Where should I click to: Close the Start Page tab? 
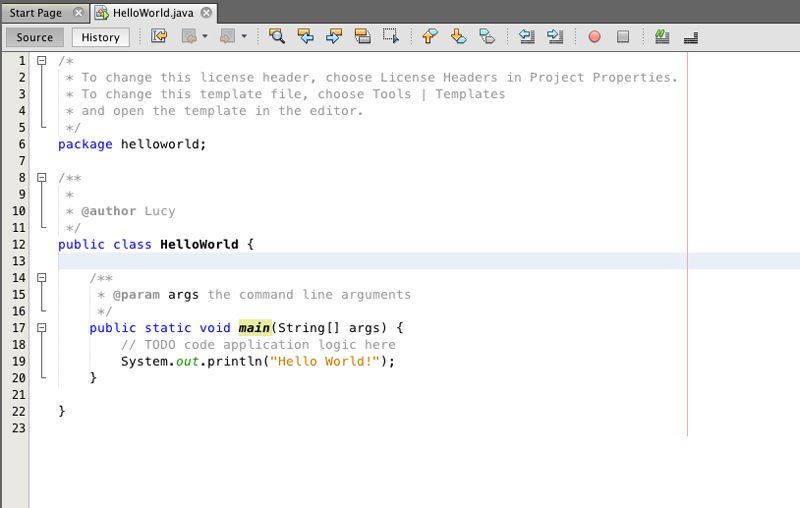click(x=78, y=12)
